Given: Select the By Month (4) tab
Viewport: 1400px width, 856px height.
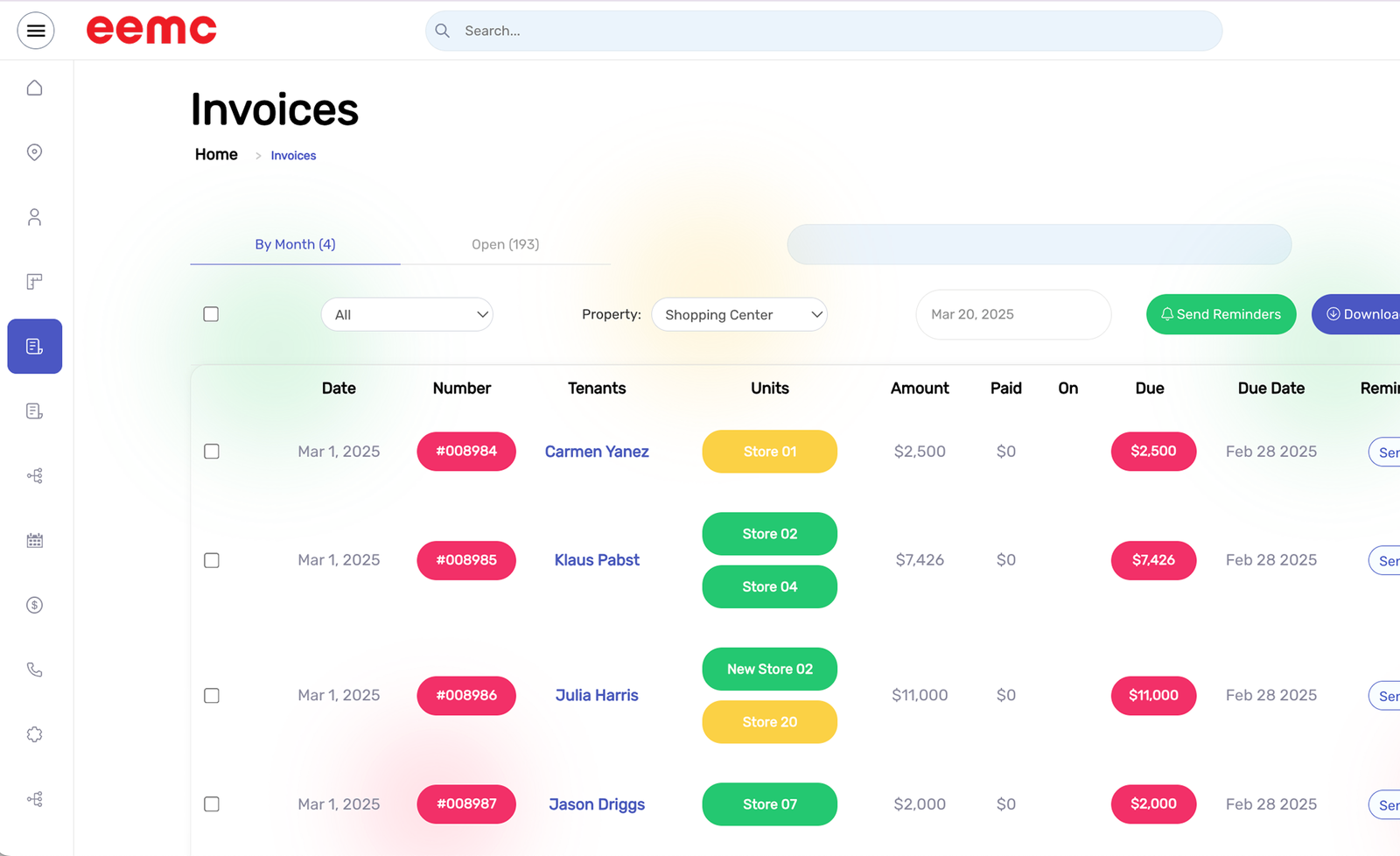Looking at the screenshot, I should 295,244.
